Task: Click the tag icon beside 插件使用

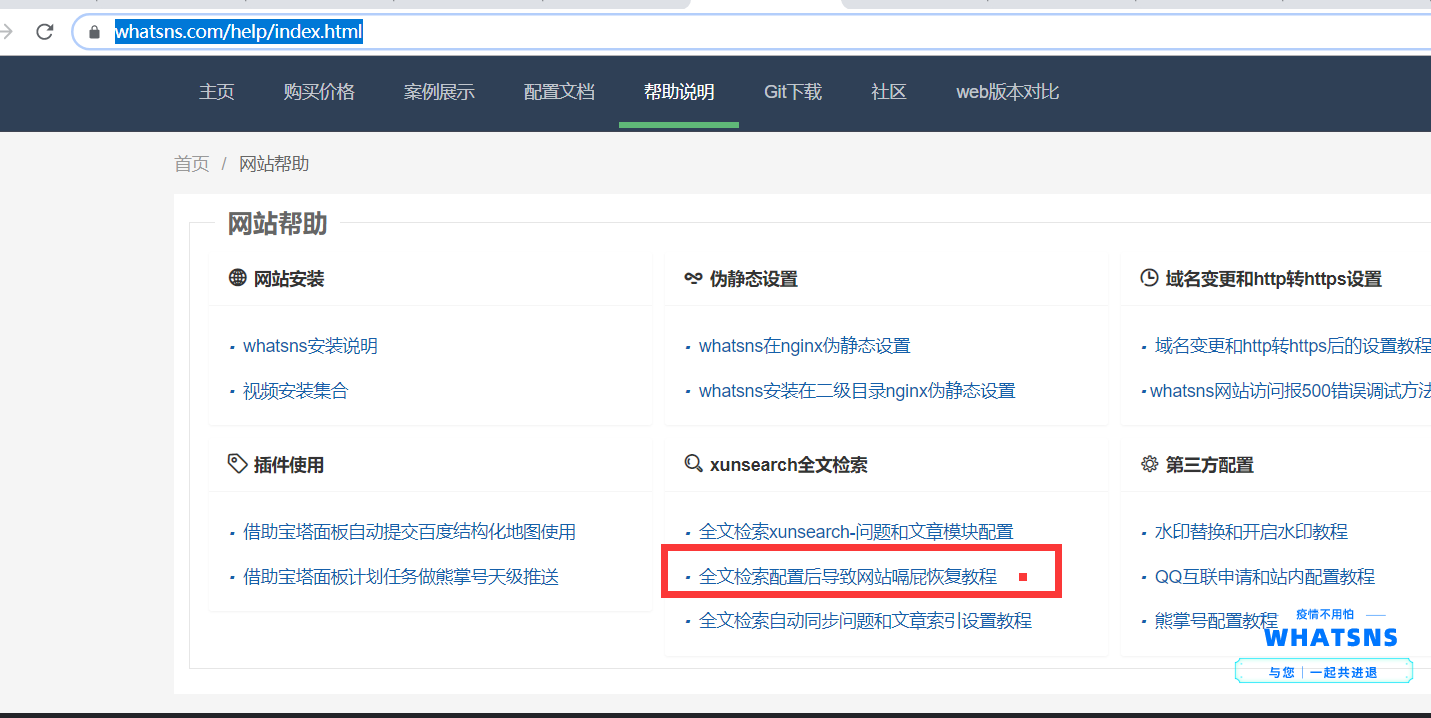Action: pyautogui.click(x=237, y=464)
